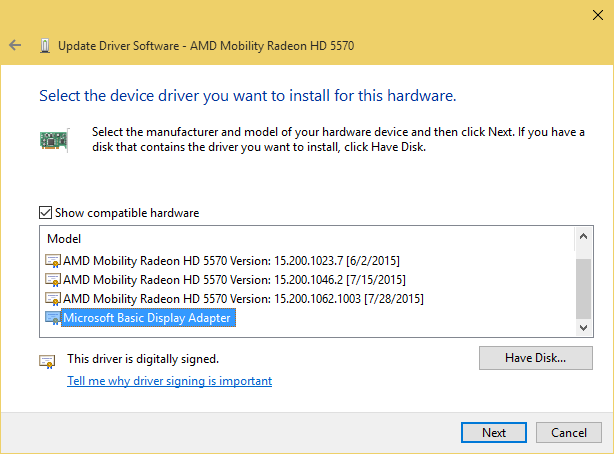Viewport: 614px width, 454px height.
Task: Click the Model column header
Action: [64, 239]
